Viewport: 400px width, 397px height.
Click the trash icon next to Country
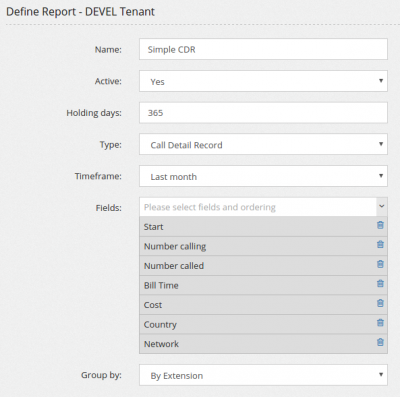pos(380,323)
